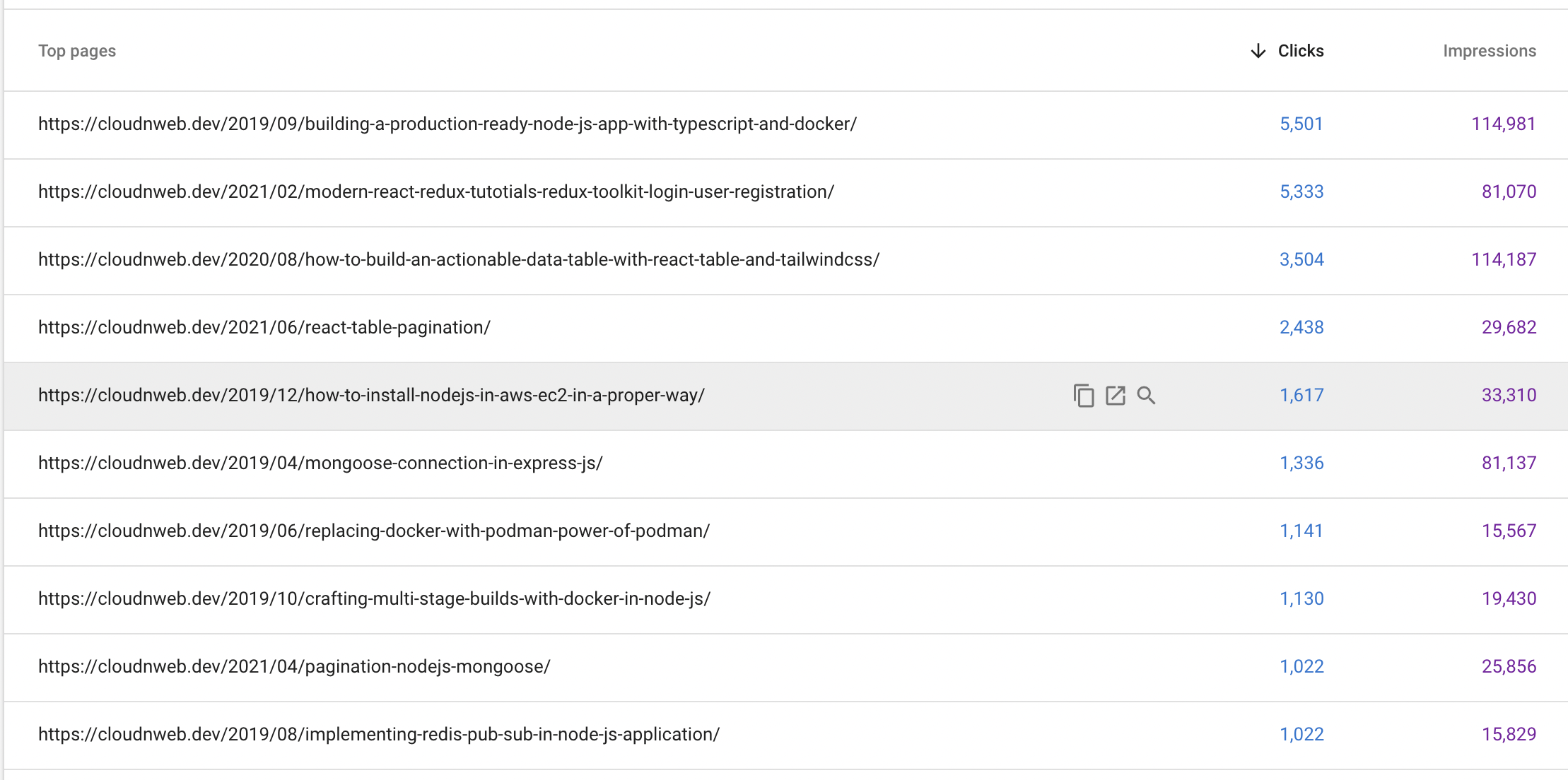Click the Clicks column header label
This screenshot has width=1568, height=780.
[1300, 51]
